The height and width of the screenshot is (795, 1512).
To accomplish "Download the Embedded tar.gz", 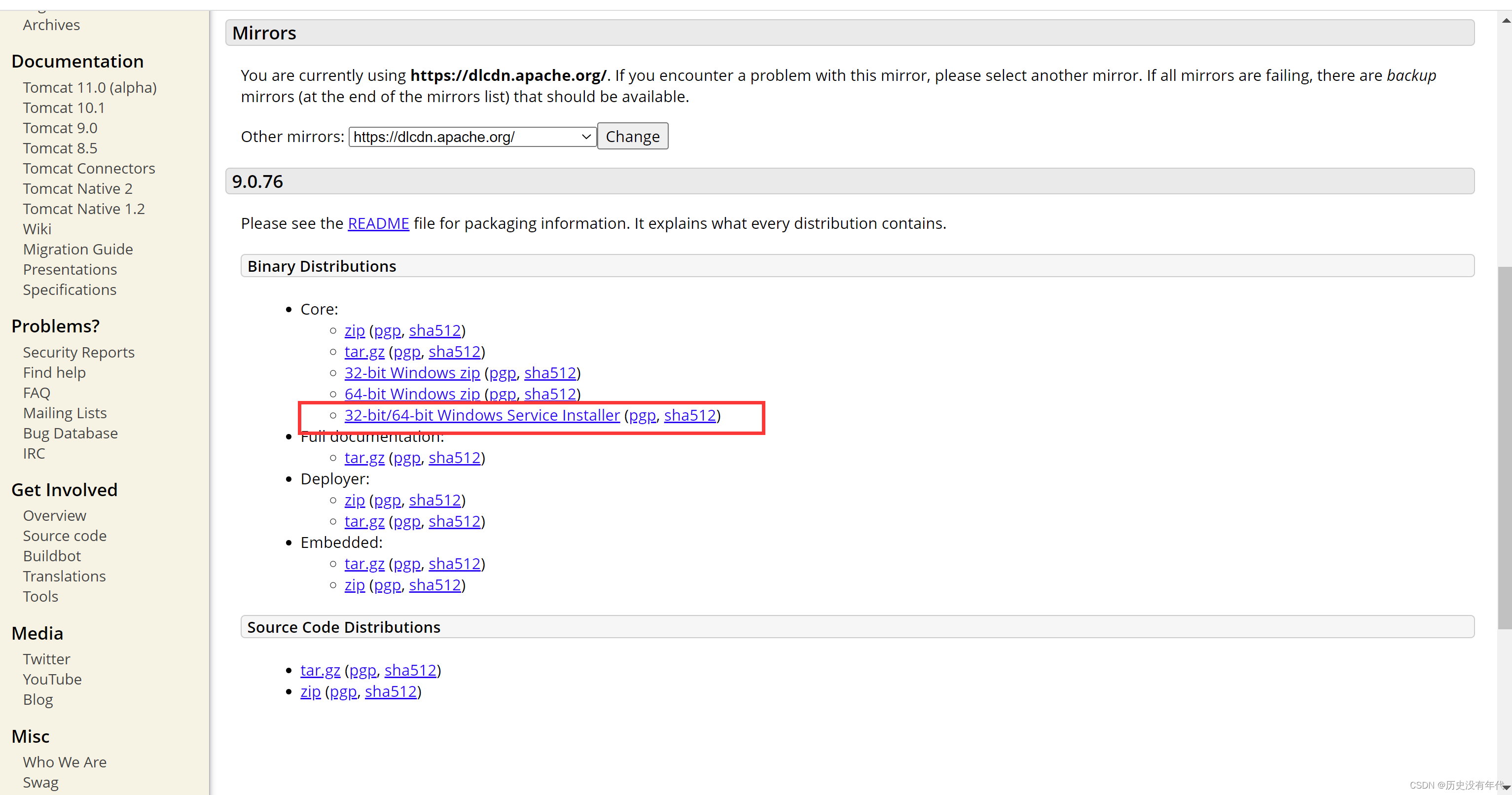I will (364, 564).
